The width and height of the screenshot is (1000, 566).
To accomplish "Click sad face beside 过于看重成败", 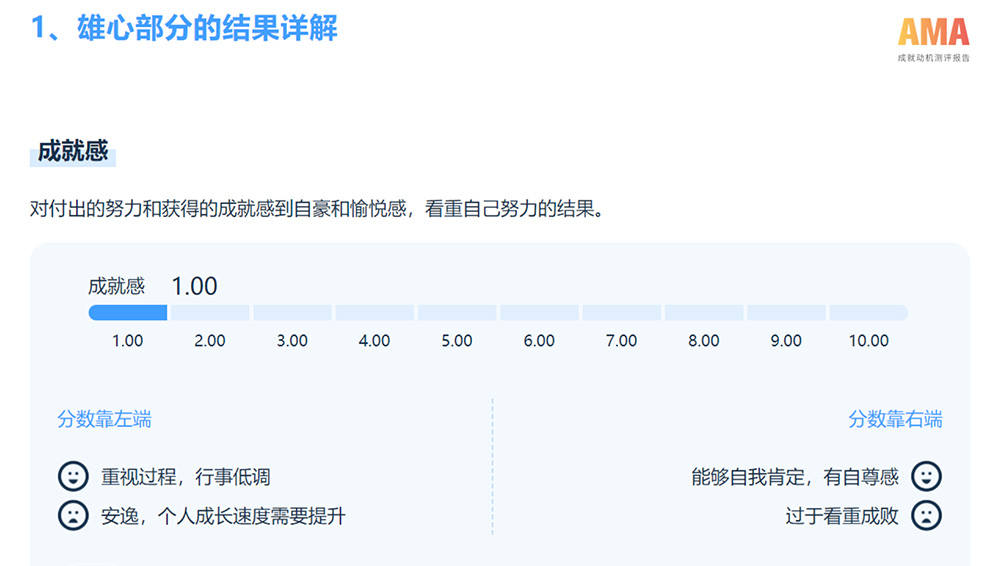I will coord(926,515).
